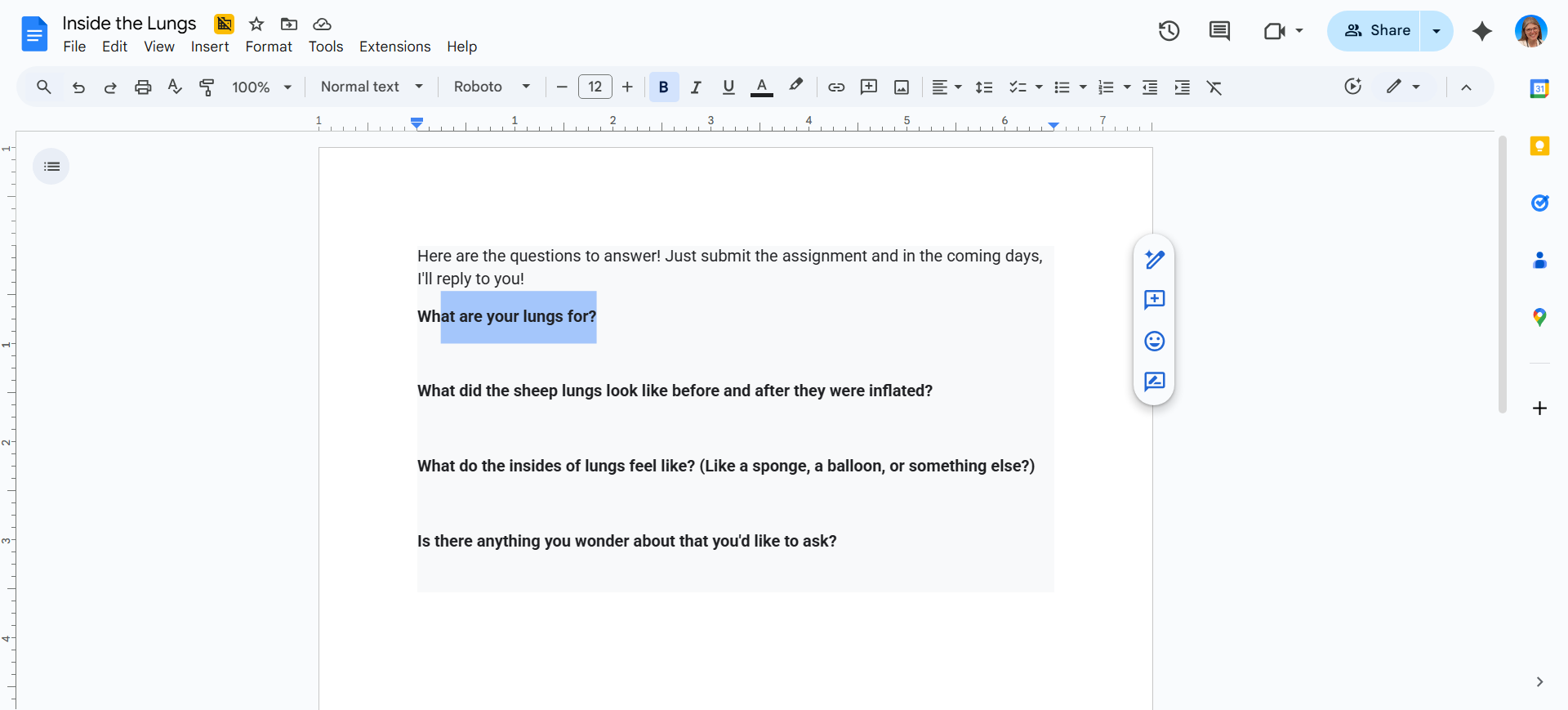
Task: Open version history clock icon
Action: pos(1169,31)
